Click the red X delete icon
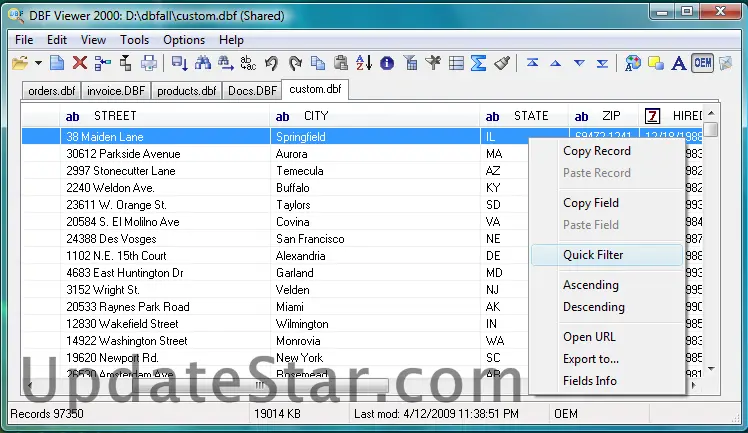Viewport: 748px width, 433px height. [x=80, y=63]
